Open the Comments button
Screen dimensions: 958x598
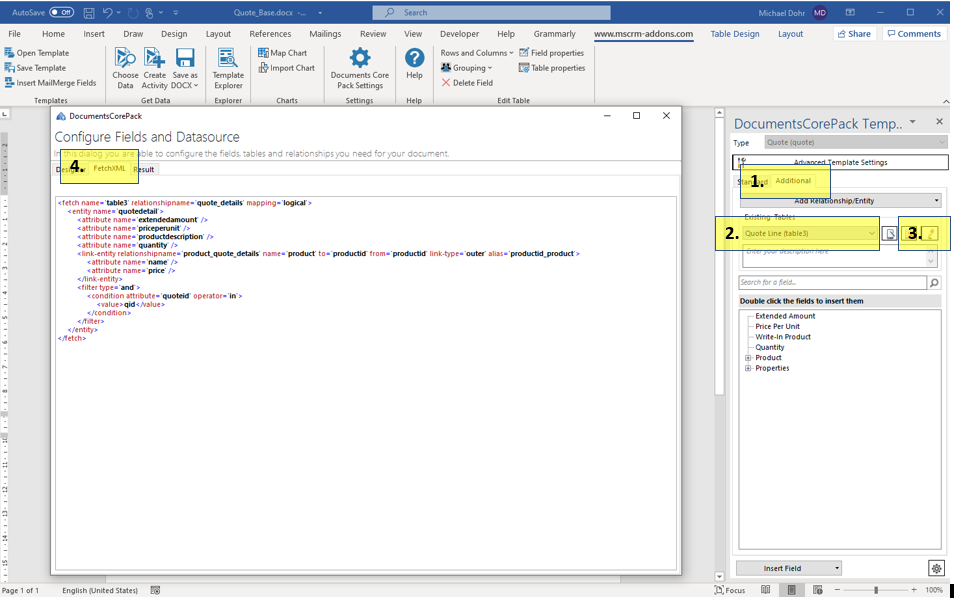point(914,34)
